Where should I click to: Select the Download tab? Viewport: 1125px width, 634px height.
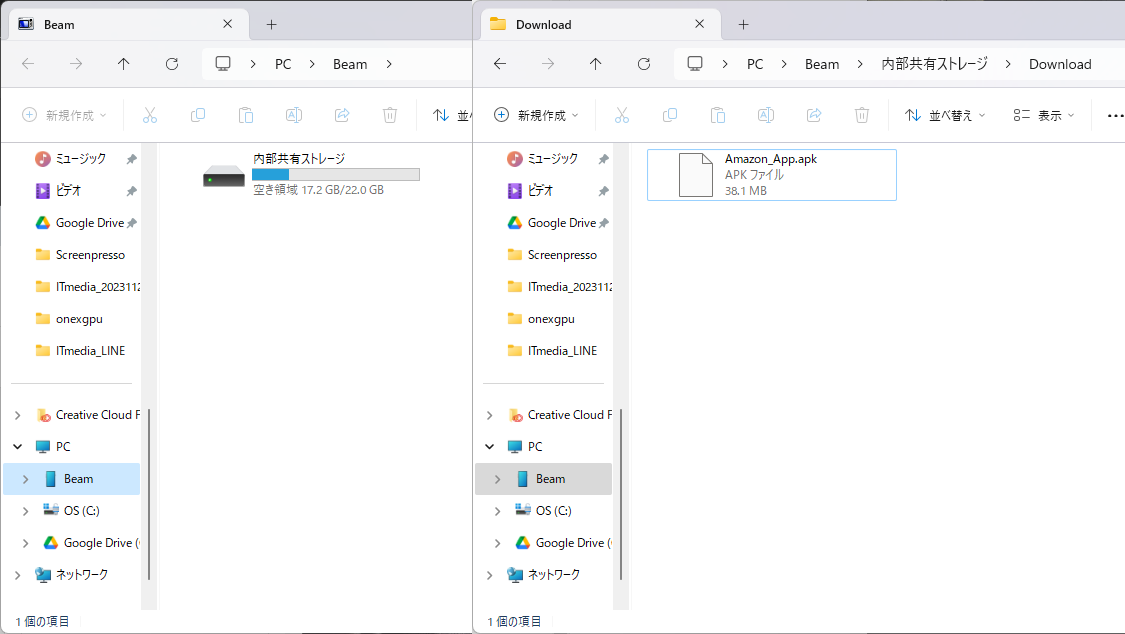[x=601, y=24]
